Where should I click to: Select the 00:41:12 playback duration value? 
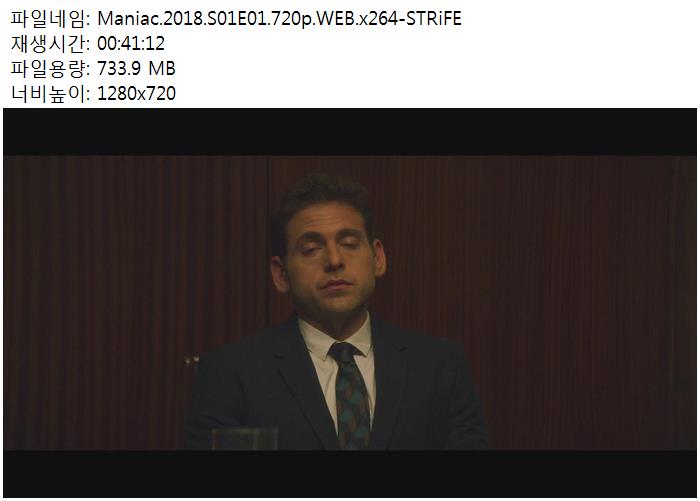[131, 43]
